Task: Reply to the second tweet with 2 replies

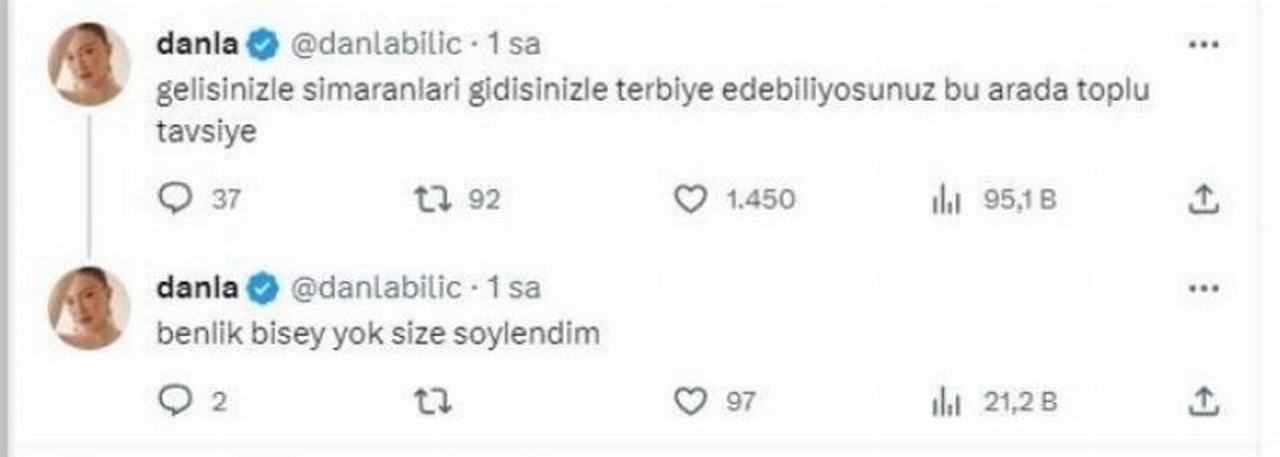Action: point(177,402)
